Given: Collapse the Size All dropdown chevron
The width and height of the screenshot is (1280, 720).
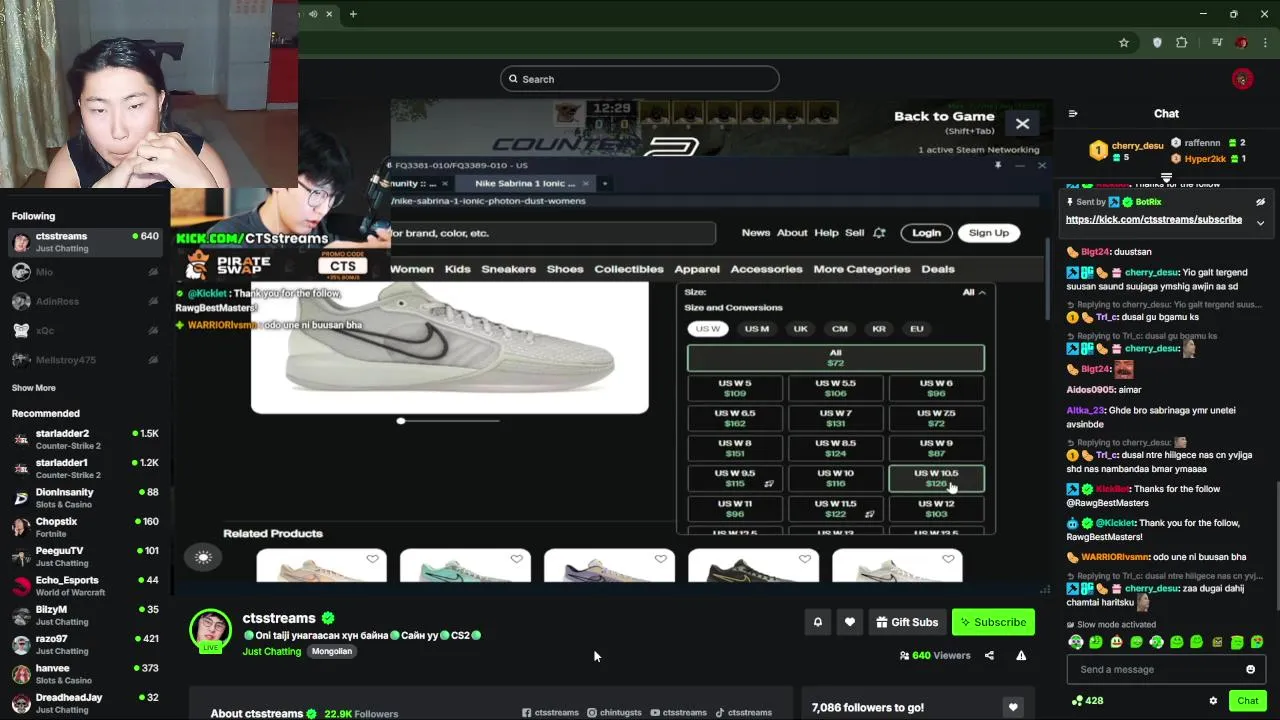Looking at the screenshot, I should point(982,293).
